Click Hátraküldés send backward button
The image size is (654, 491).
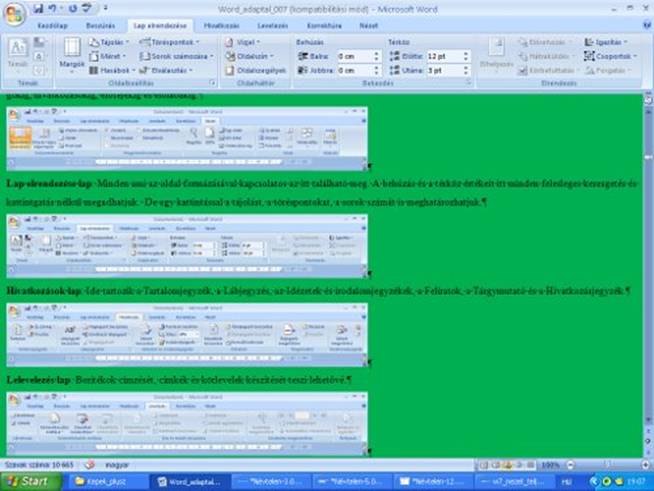point(545,56)
